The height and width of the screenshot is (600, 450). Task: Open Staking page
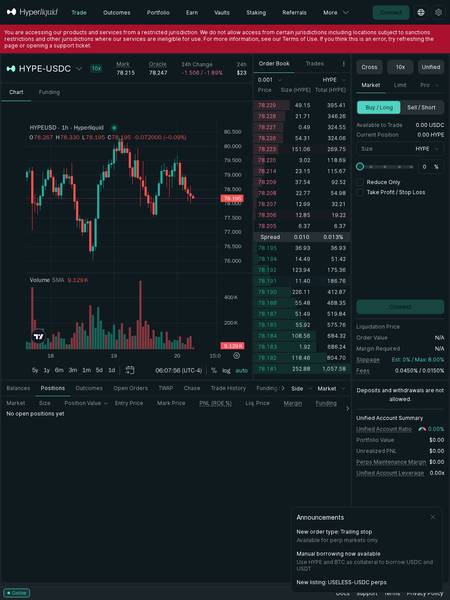(256, 13)
